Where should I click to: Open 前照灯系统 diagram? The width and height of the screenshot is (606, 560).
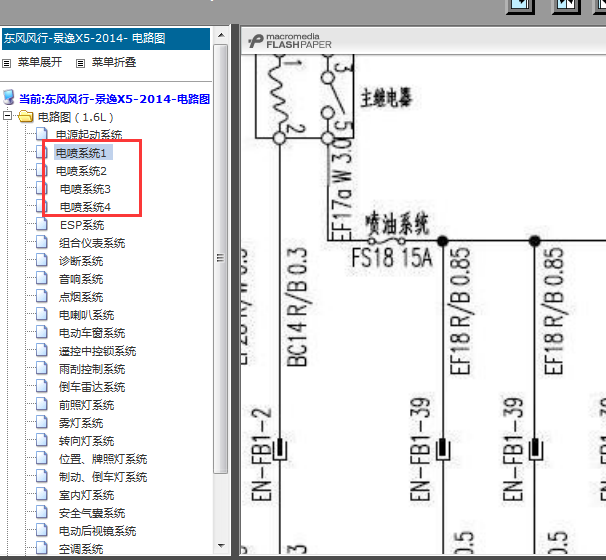pyautogui.click(x=87, y=405)
